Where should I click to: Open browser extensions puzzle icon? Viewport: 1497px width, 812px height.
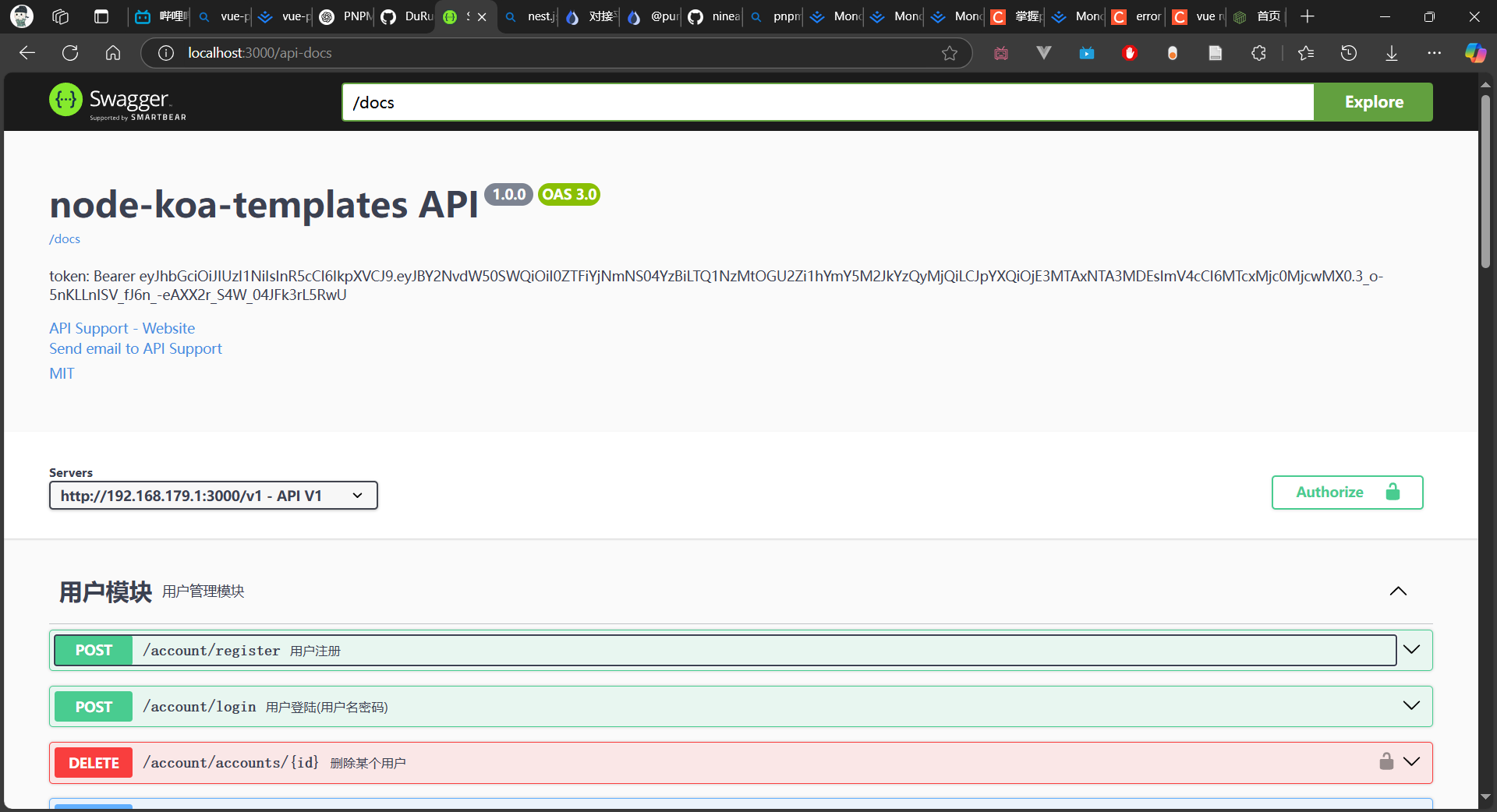point(1258,53)
